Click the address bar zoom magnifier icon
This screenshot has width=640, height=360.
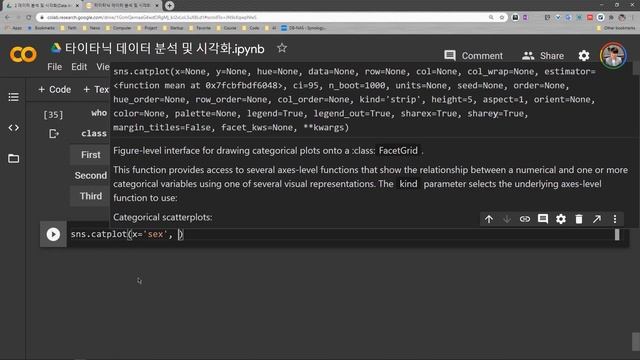(491, 17)
